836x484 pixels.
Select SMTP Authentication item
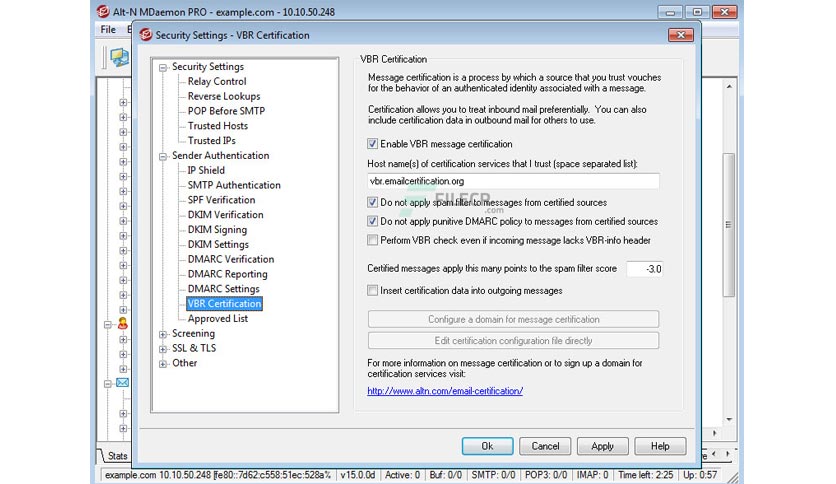[234, 185]
